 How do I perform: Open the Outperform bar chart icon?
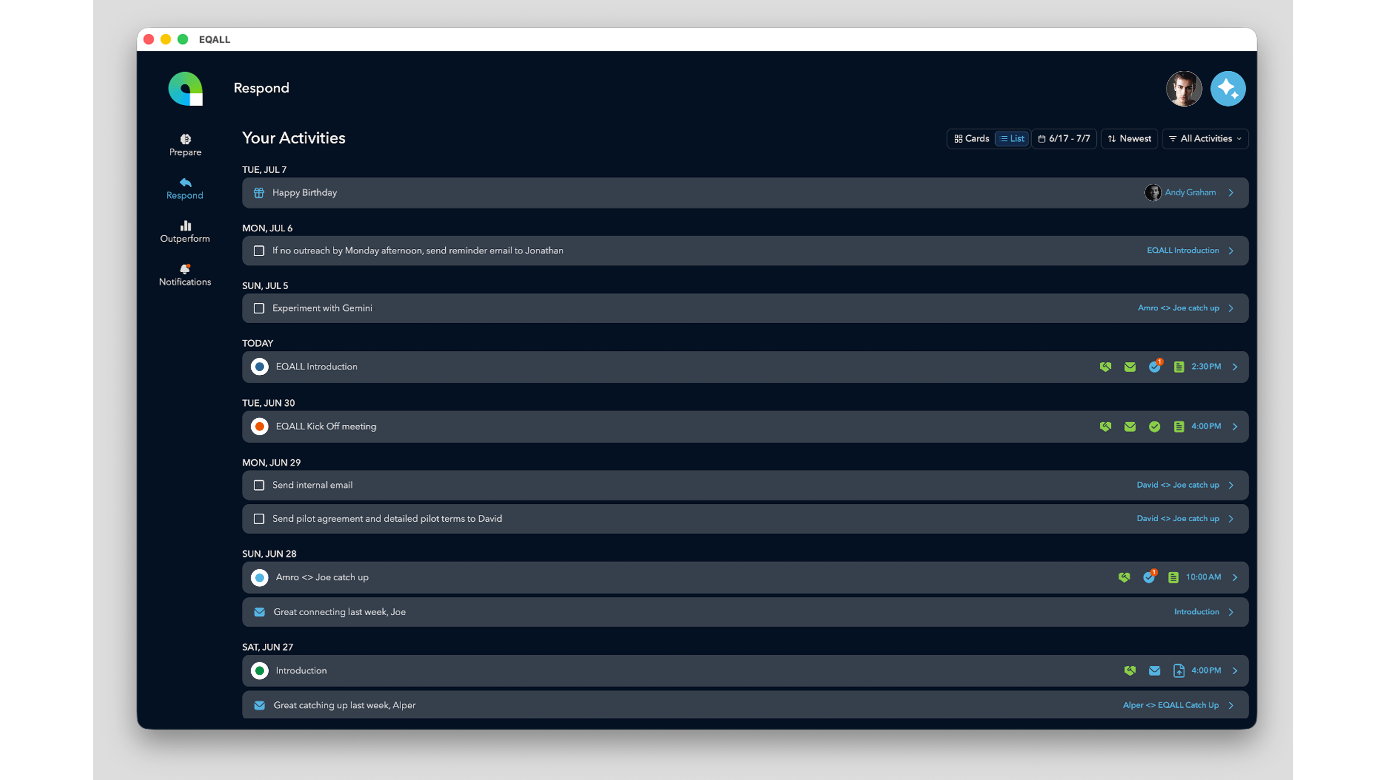[185, 226]
